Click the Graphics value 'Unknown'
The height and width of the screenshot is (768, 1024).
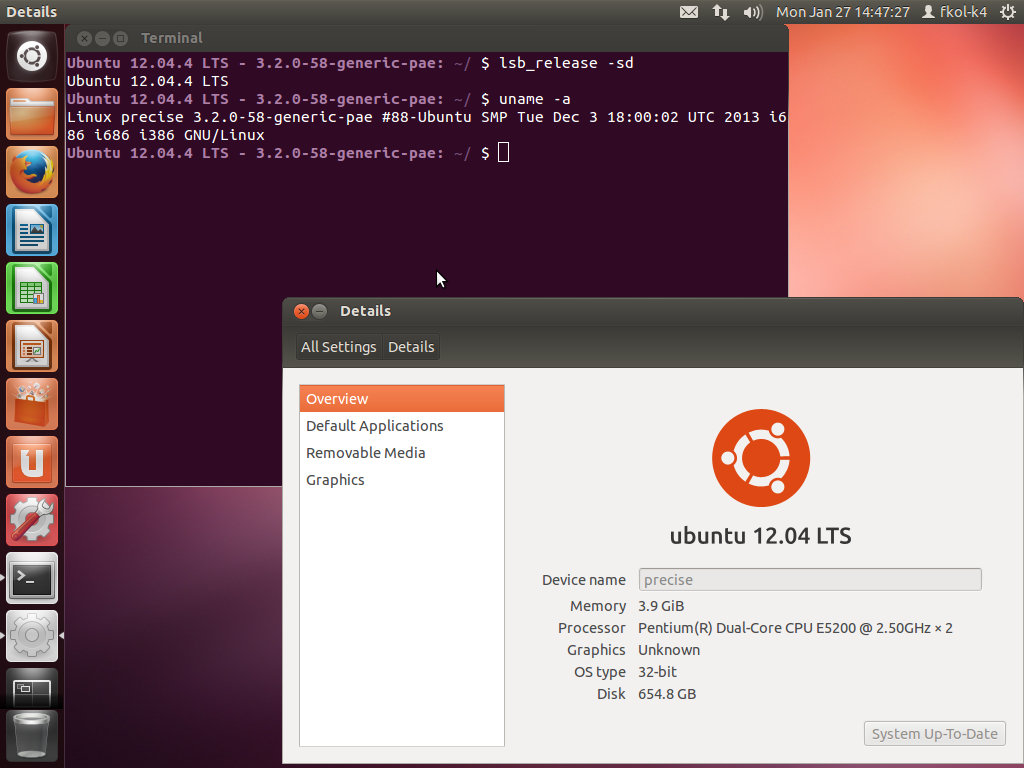[669, 650]
